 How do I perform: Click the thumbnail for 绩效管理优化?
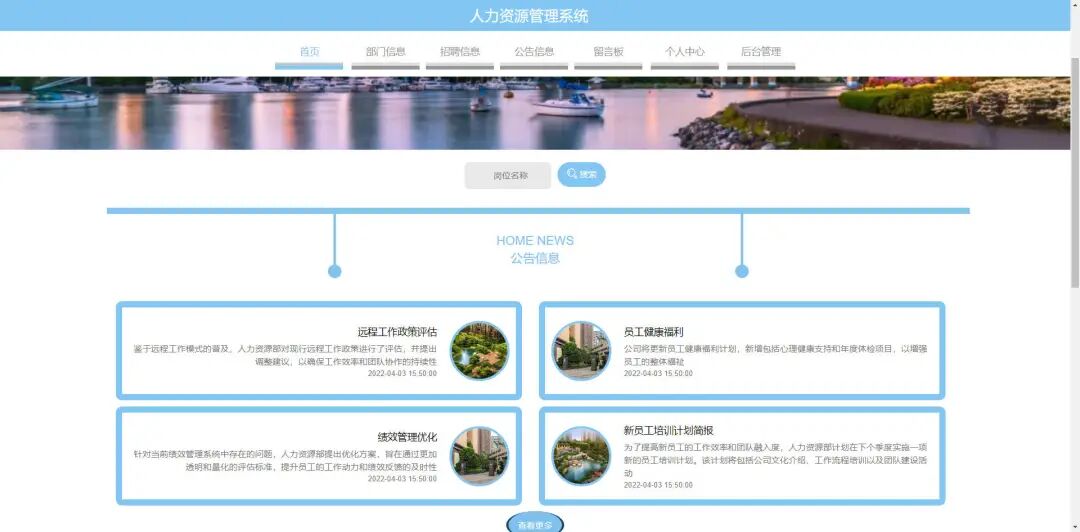click(479, 456)
